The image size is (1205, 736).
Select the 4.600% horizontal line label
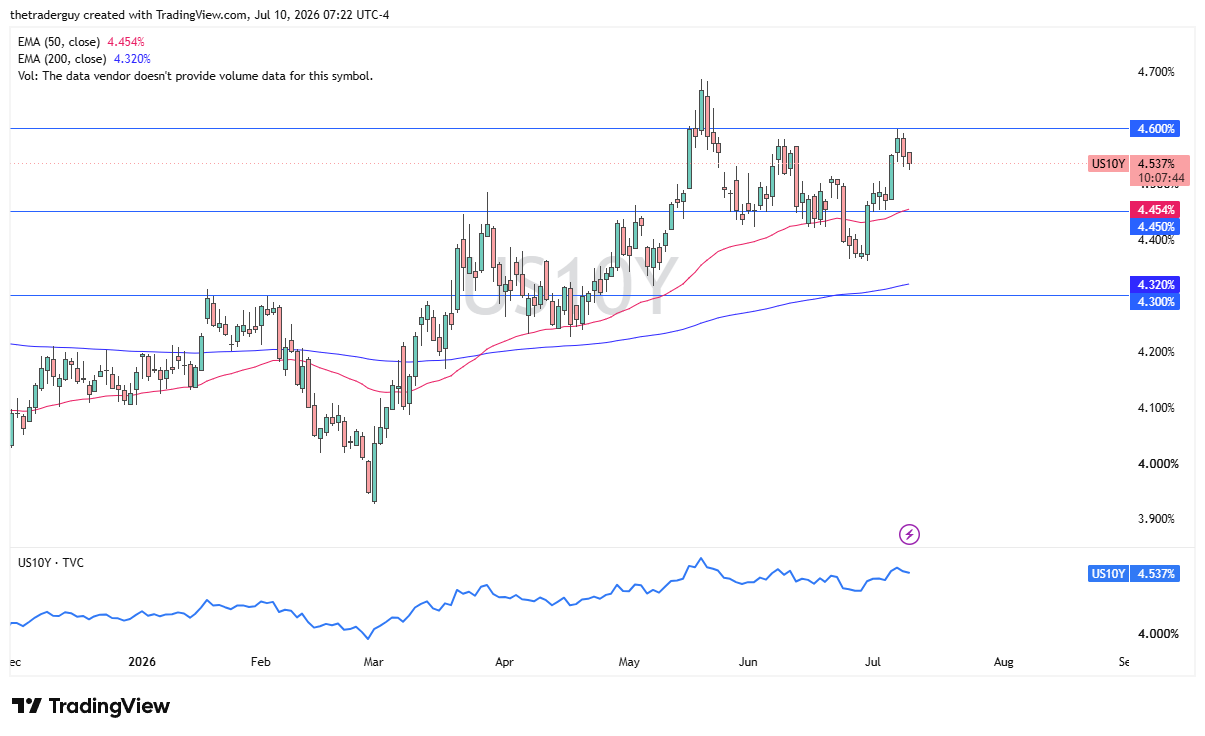[x=1154, y=129]
